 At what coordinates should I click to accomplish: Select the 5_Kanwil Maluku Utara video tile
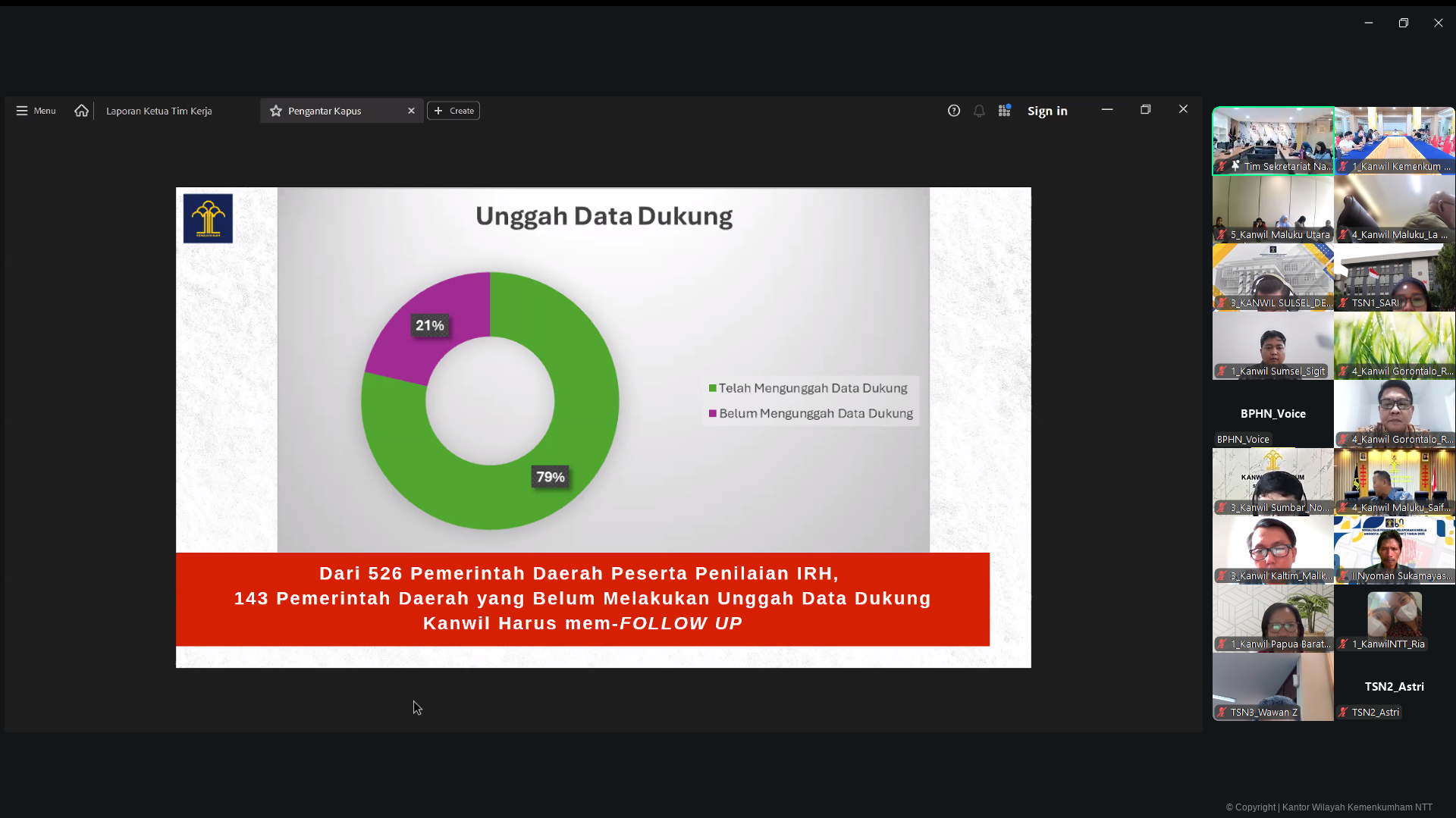1272,208
